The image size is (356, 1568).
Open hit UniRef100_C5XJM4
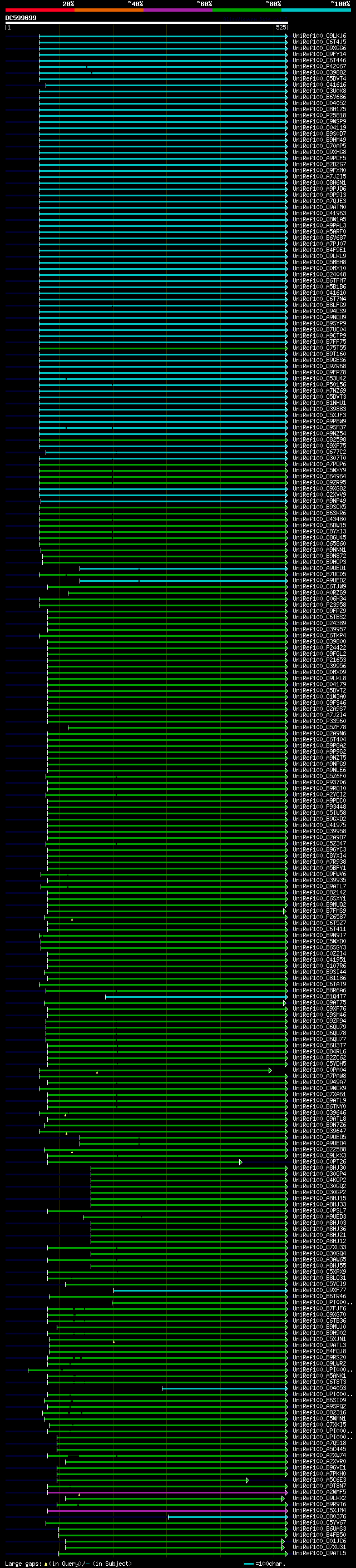319,1510
